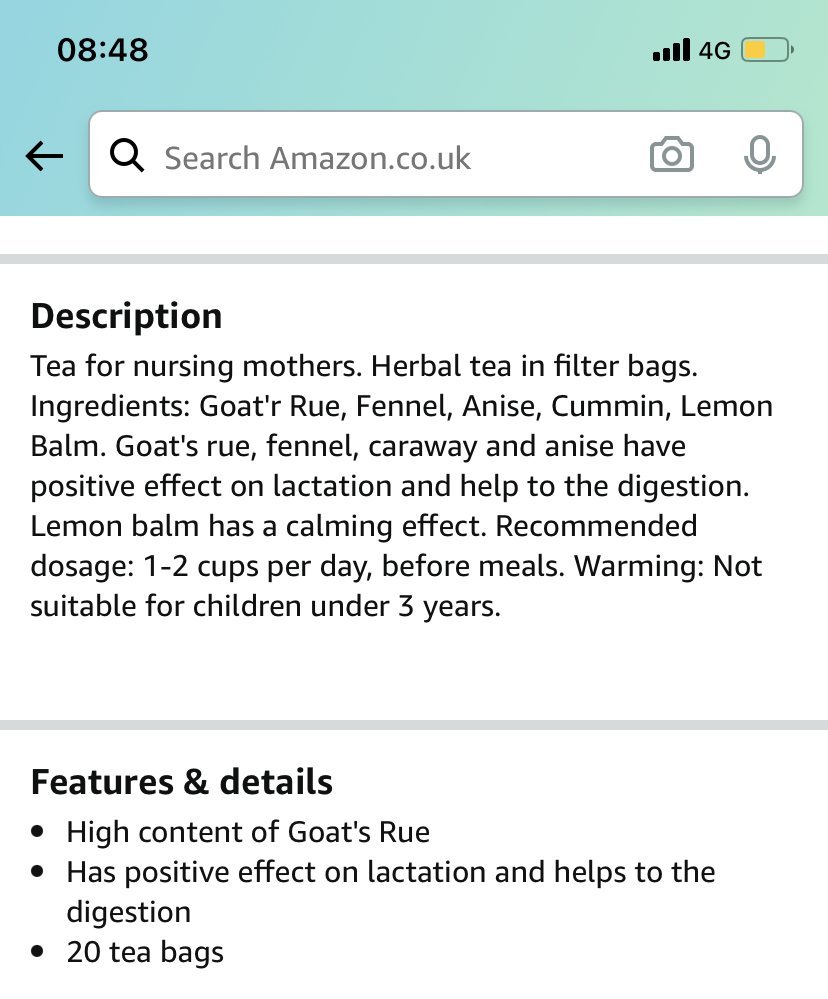Tap the 08:48 status bar clock
The height and width of the screenshot is (999, 828).
point(103,50)
